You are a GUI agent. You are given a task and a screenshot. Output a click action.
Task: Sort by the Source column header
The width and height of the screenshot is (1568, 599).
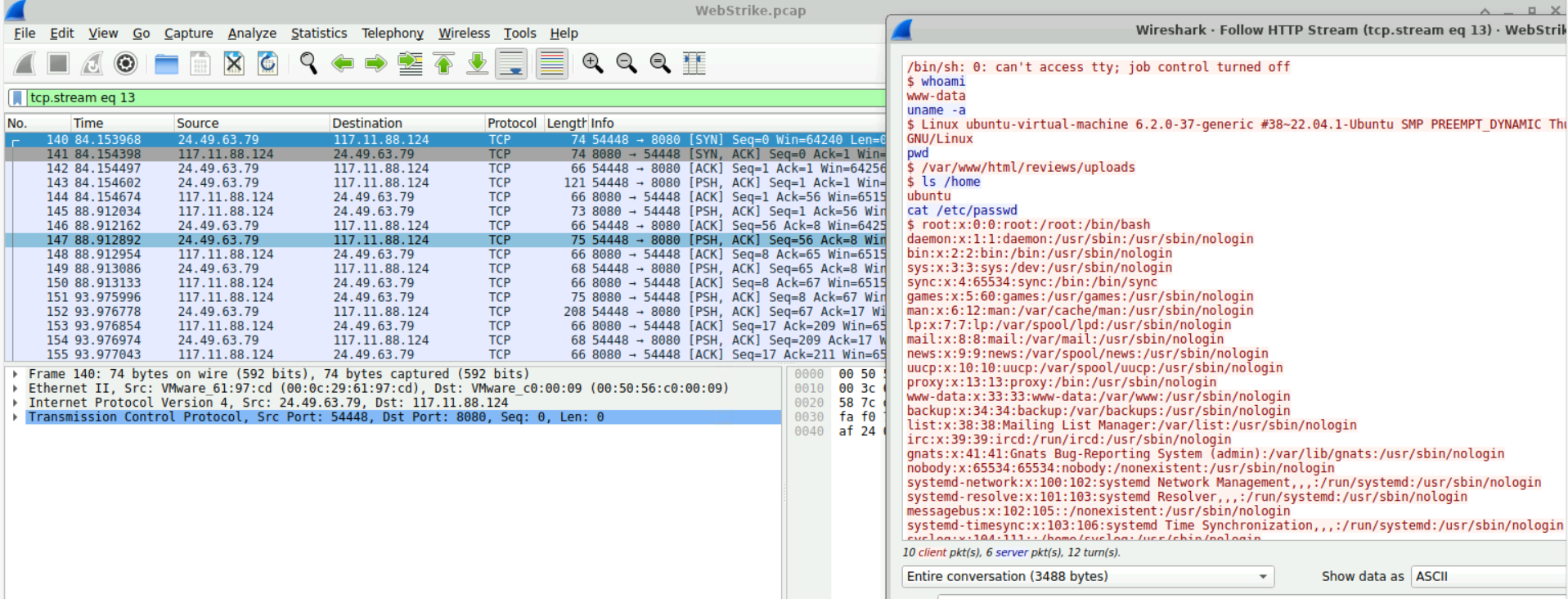coord(250,123)
